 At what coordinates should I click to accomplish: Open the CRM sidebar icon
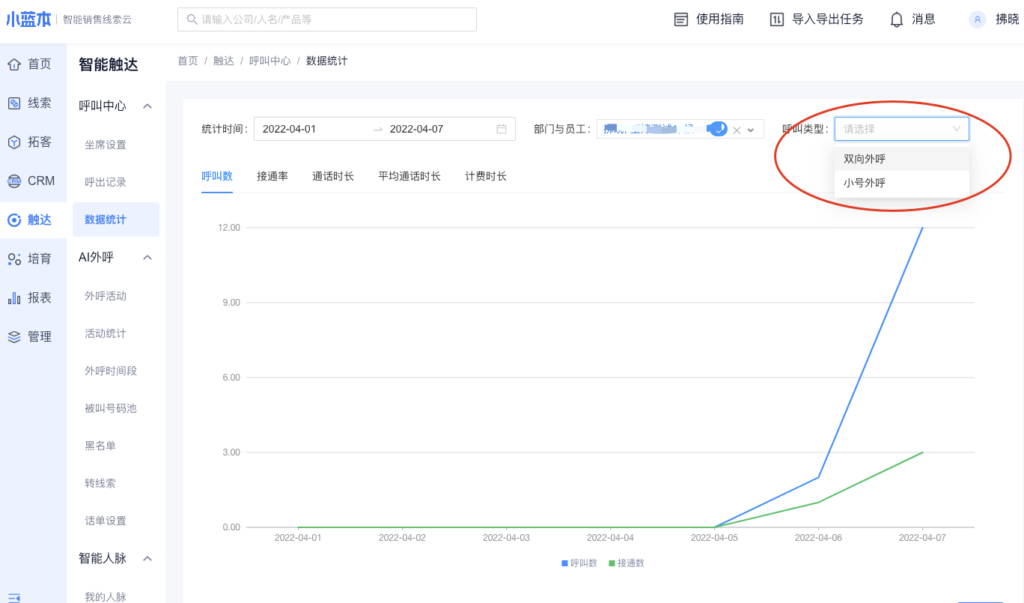click(x=14, y=181)
